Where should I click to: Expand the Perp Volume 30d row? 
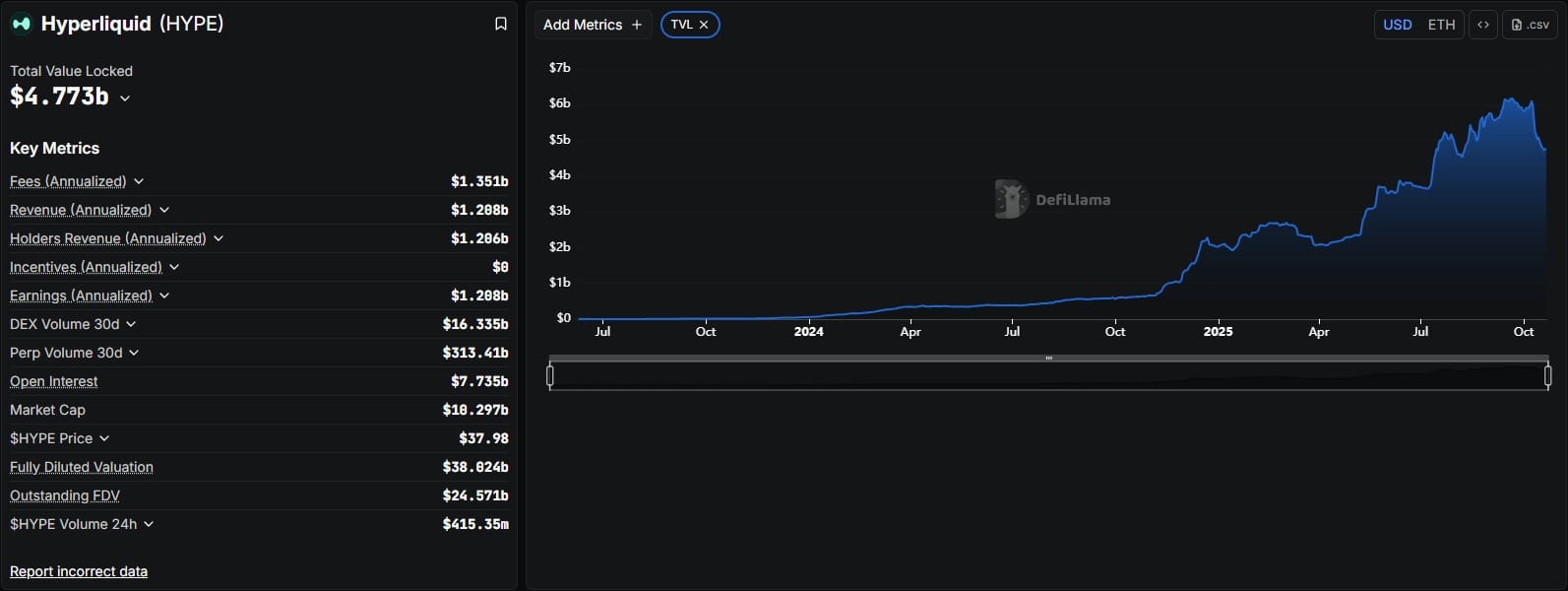click(x=134, y=353)
